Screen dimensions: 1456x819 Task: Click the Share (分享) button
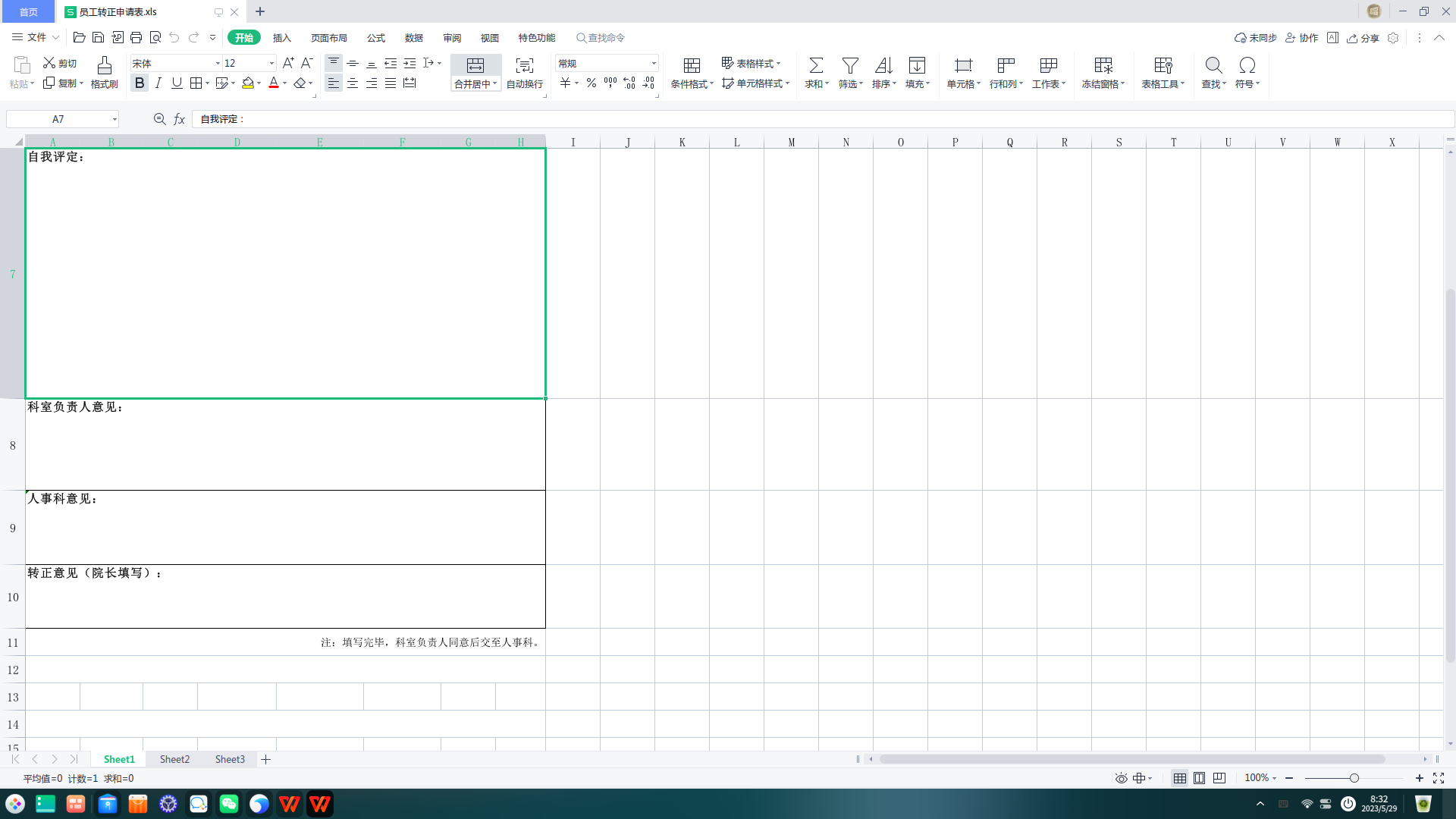[1363, 38]
